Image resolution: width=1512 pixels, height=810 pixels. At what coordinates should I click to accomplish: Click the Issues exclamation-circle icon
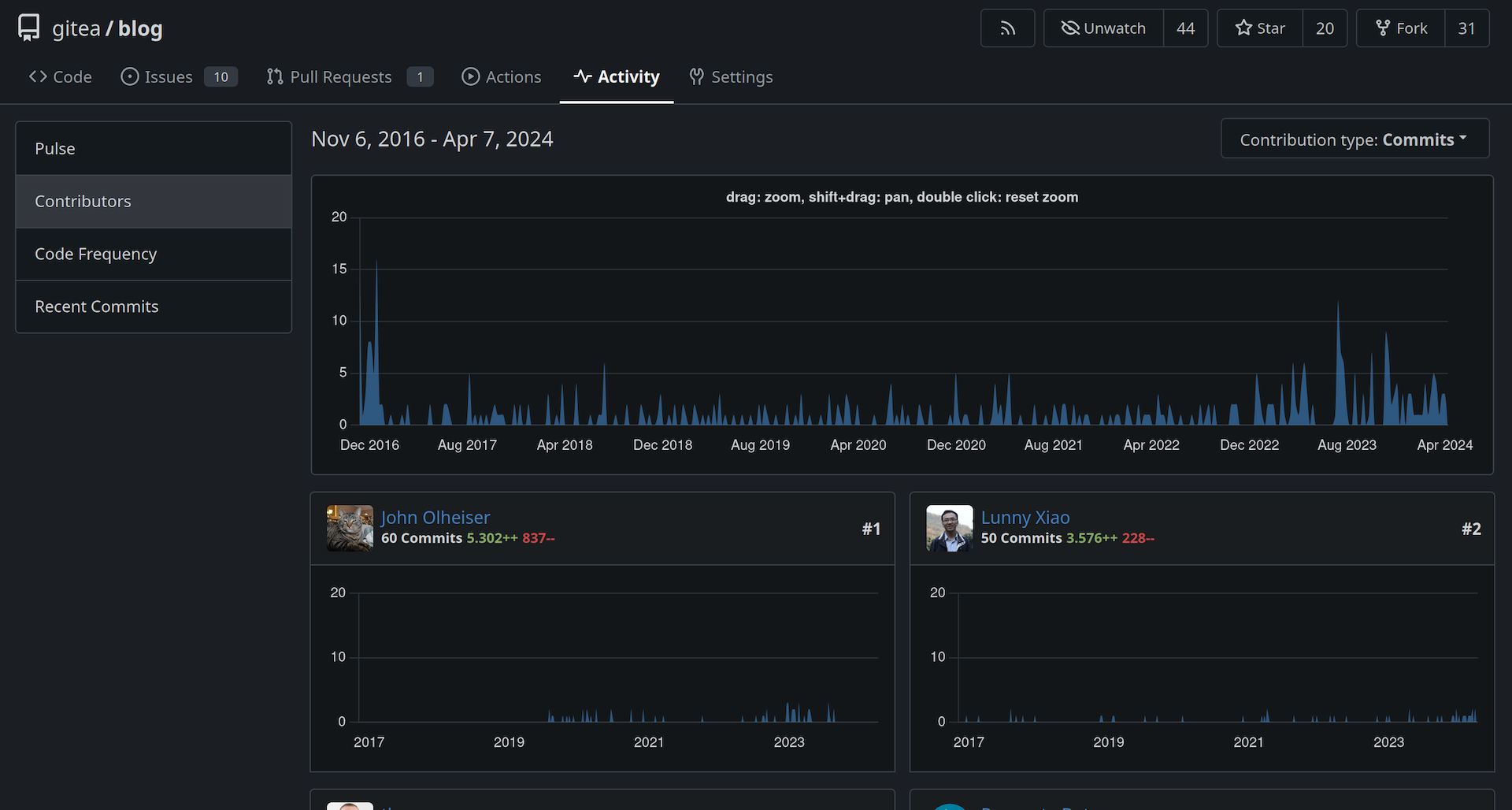click(x=128, y=76)
